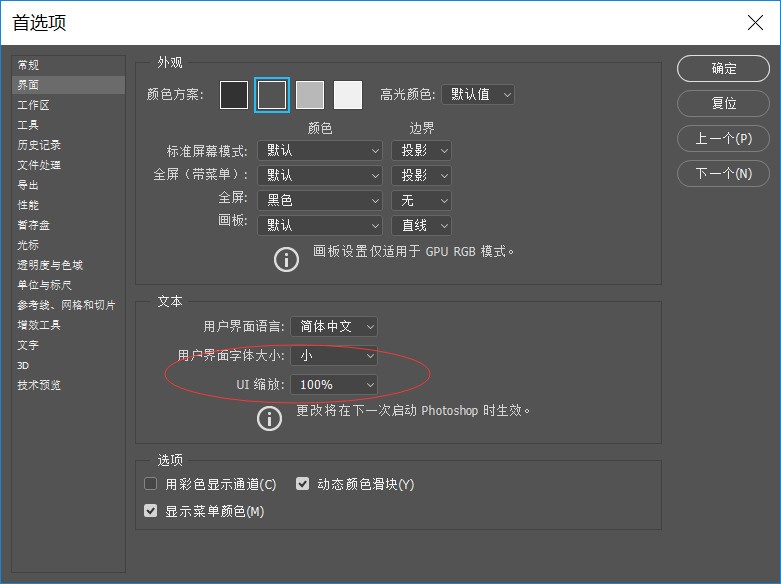
Task: Toggle the 动态颜色滑块 checkbox
Action: (303, 484)
